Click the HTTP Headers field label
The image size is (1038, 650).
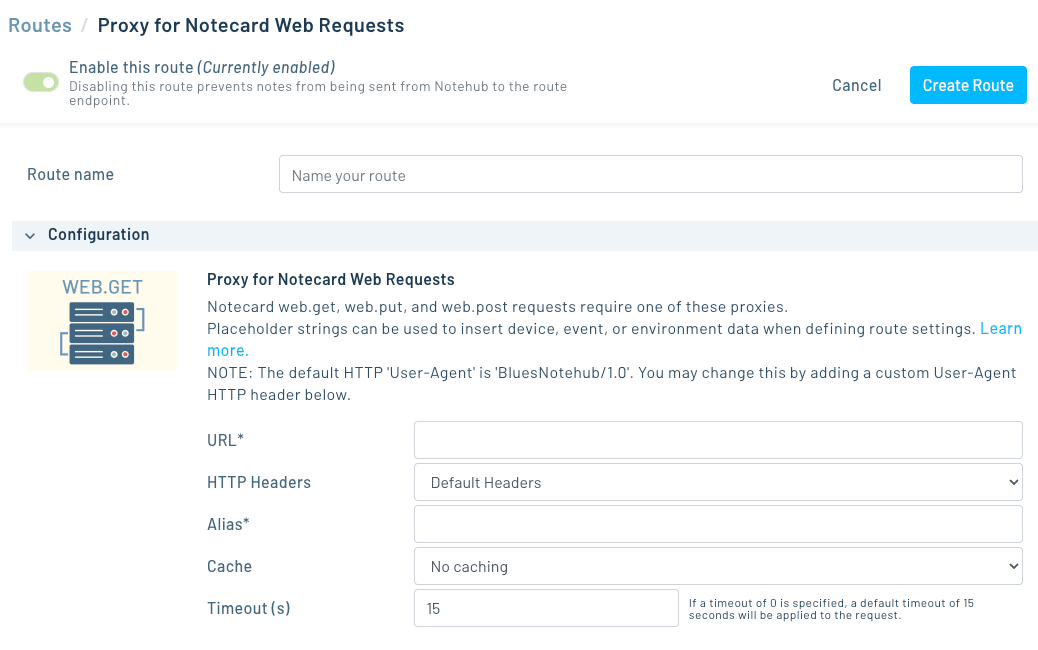coord(259,482)
